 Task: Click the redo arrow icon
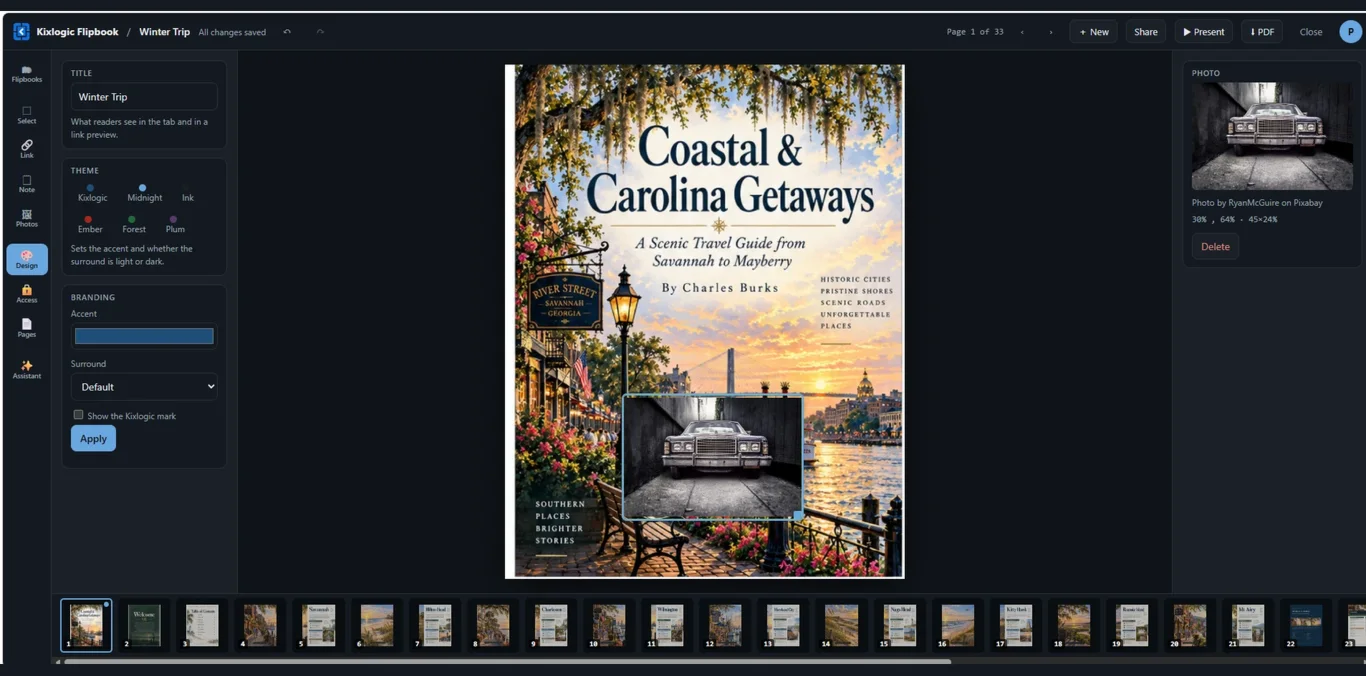point(320,32)
